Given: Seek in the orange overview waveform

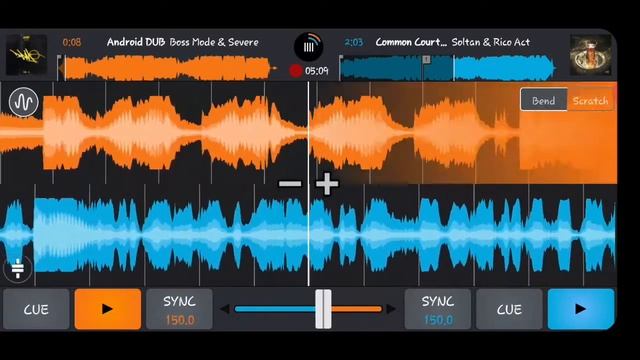Looking at the screenshot, I should 167,68.
